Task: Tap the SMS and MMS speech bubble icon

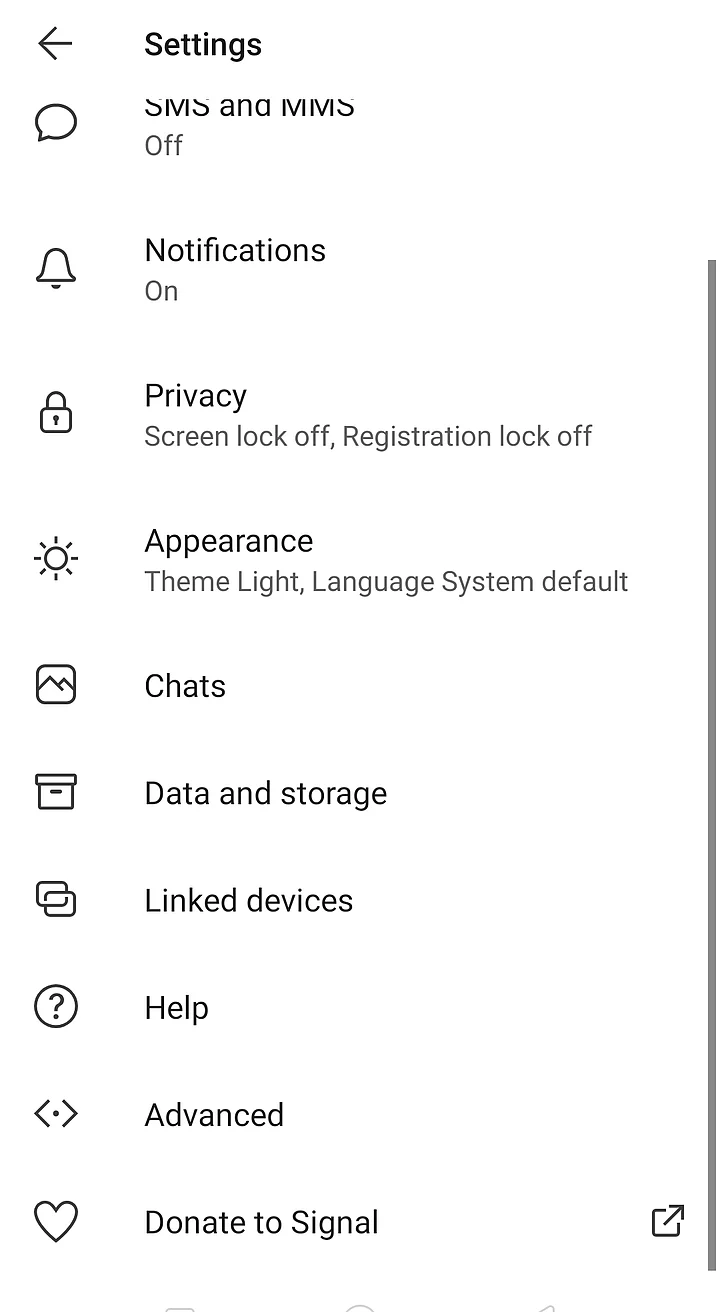Action: tap(56, 123)
